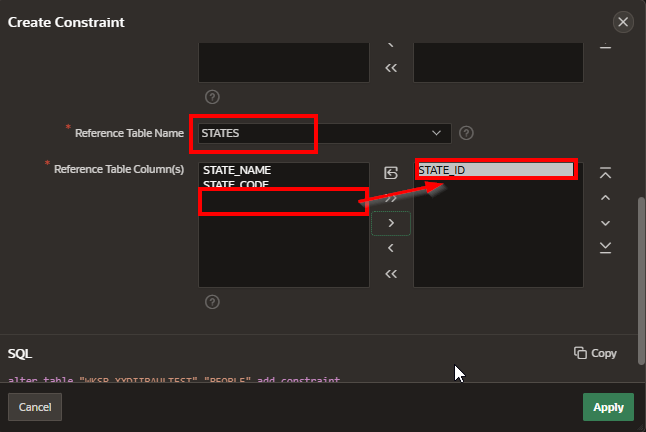The image size is (646, 432).
Task: Move selected reference column up one
Action: 605,198
